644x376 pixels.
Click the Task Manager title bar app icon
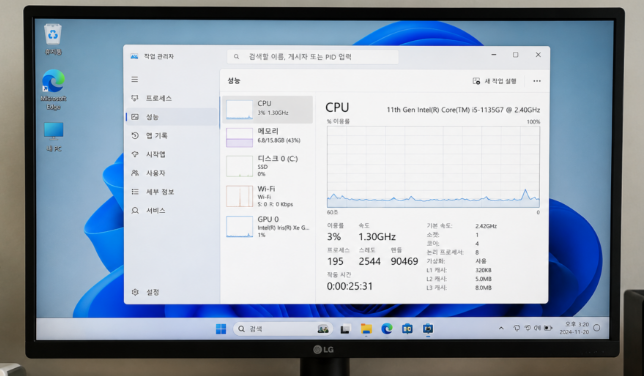[x=134, y=56]
